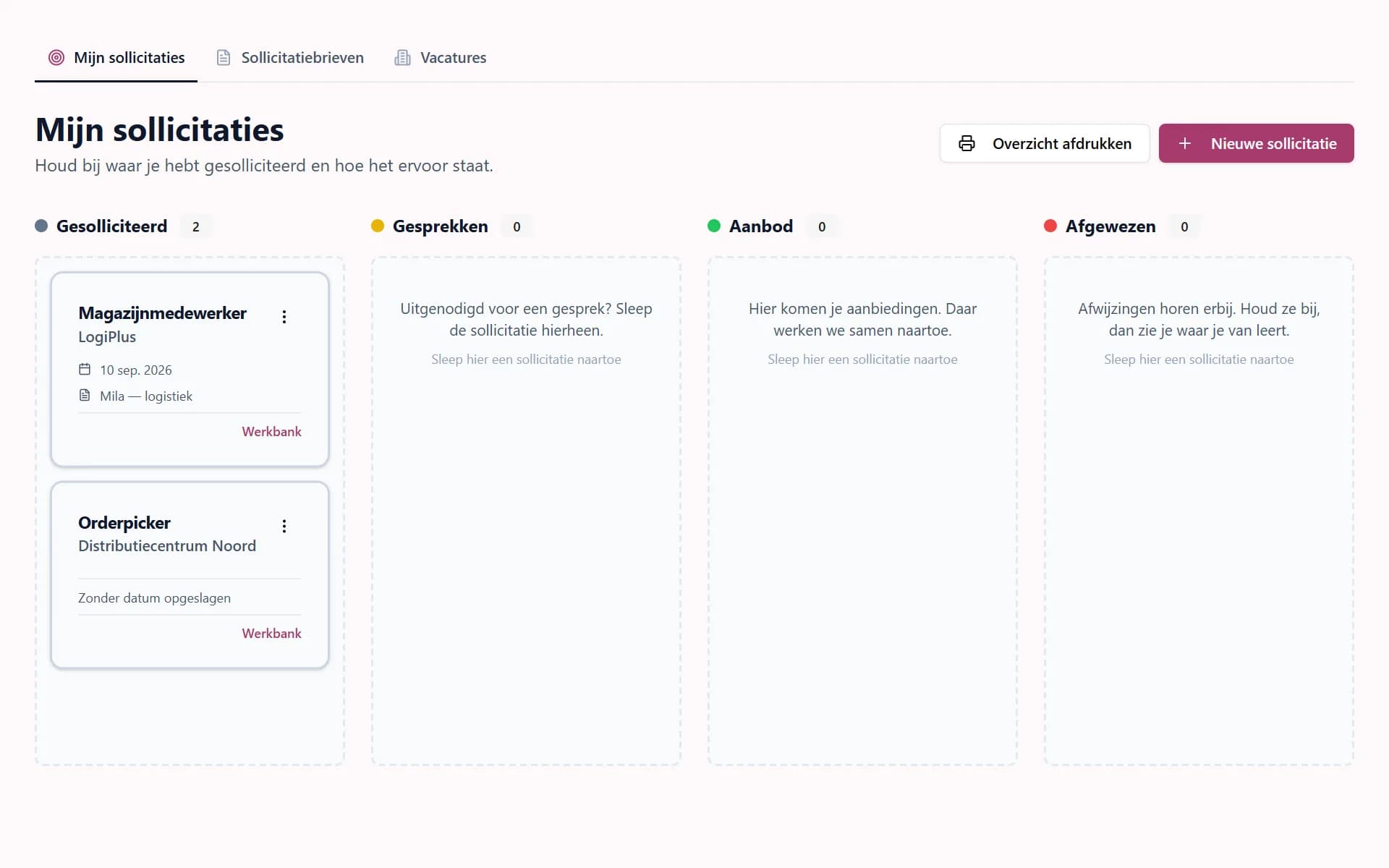Click the letter icon beside Mila — logistiek

click(85, 395)
